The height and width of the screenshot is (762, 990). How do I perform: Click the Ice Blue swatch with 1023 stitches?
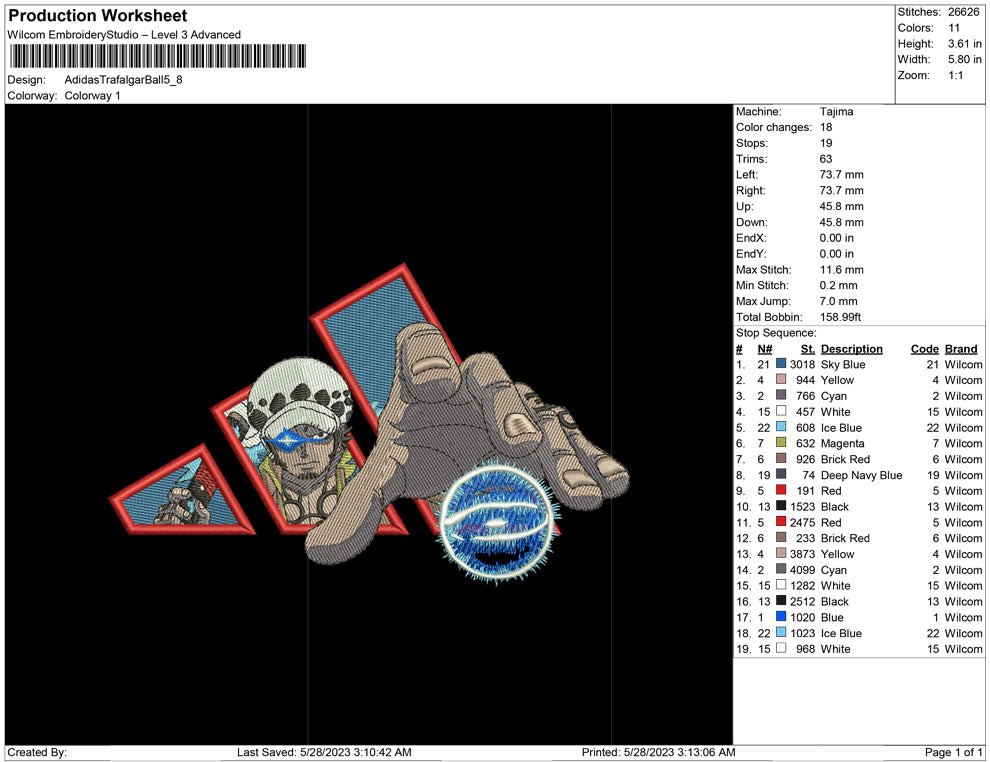click(781, 632)
